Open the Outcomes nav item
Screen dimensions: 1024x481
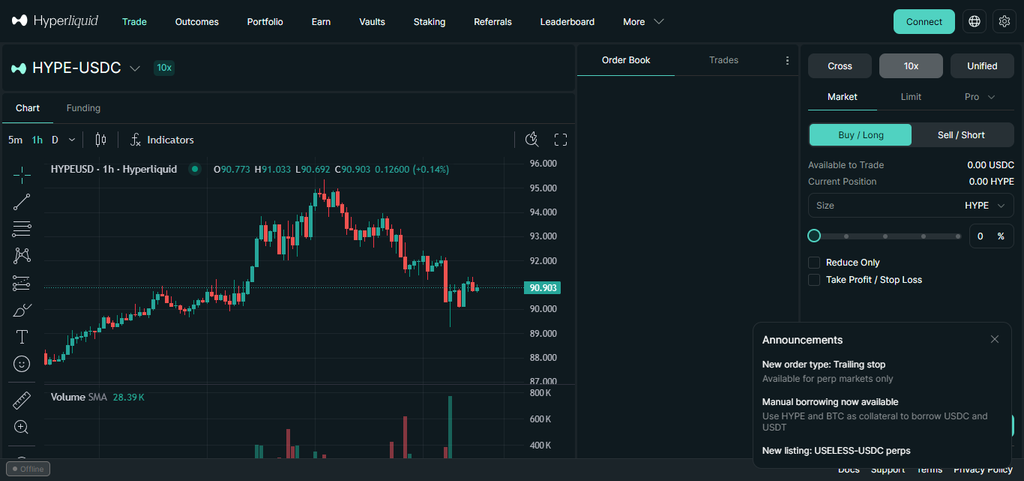pyautogui.click(x=197, y=22)
